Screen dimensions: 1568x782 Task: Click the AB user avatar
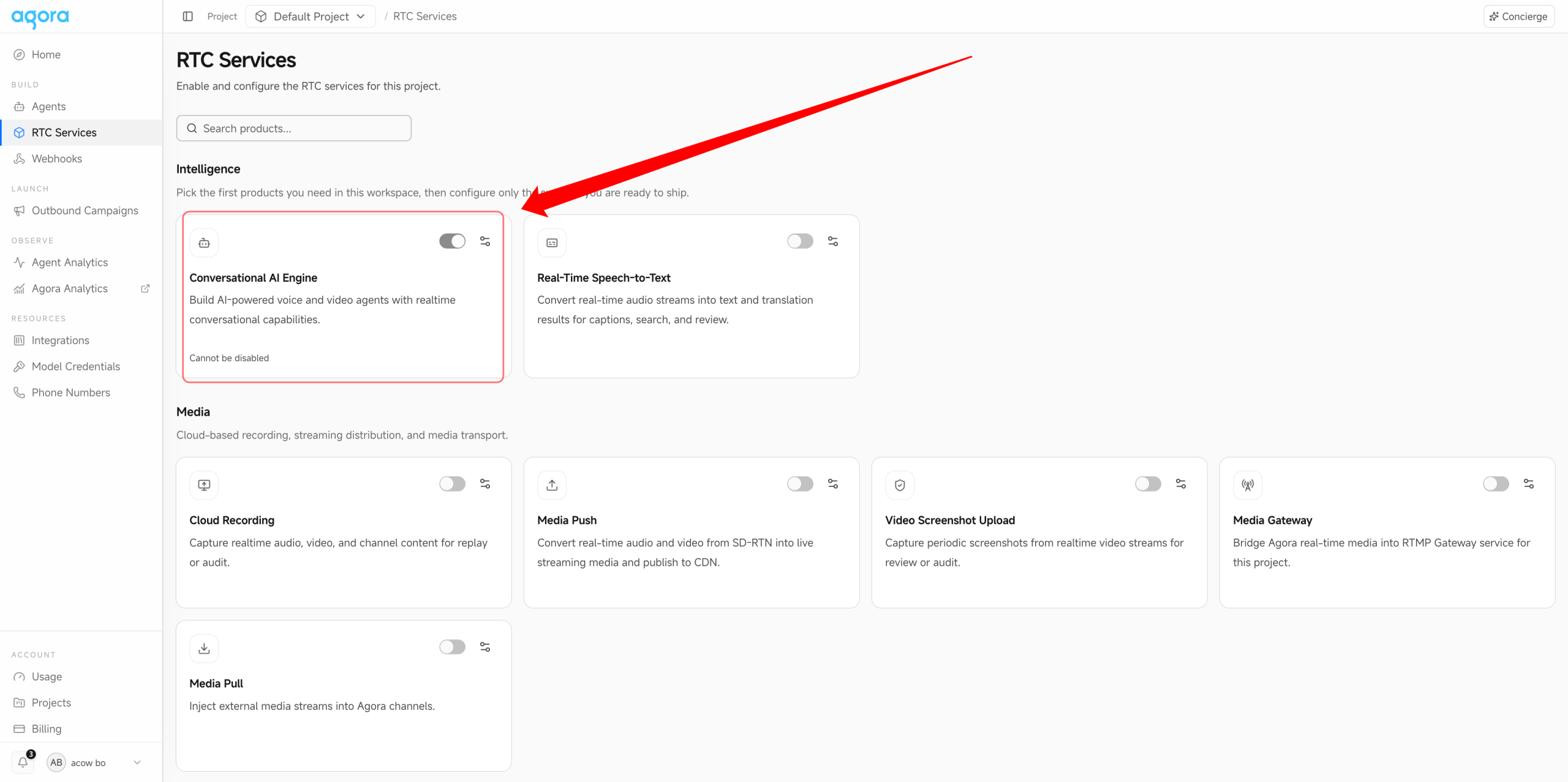[56, 762]
